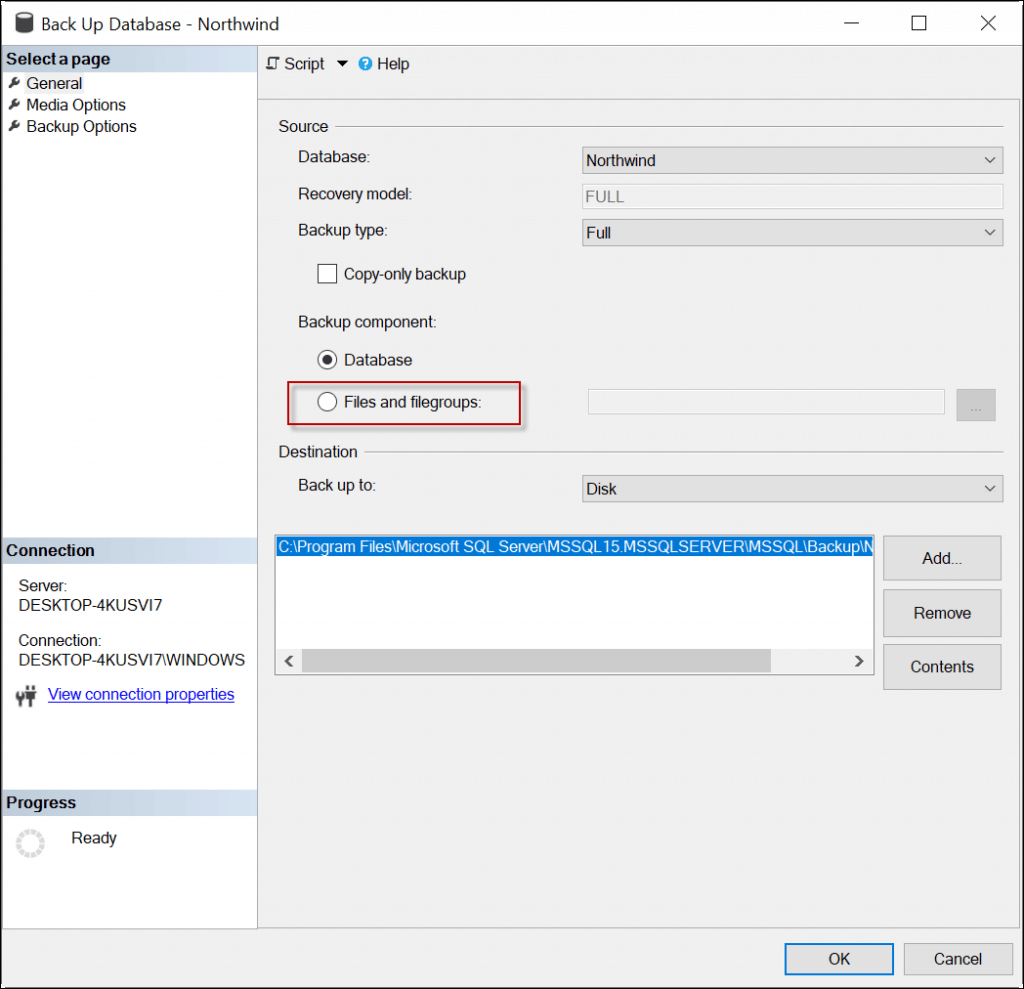Click the wrench icon beside Backup Options
The width and height of the screenshot is (1024, 989).
(x=14, y=126)
